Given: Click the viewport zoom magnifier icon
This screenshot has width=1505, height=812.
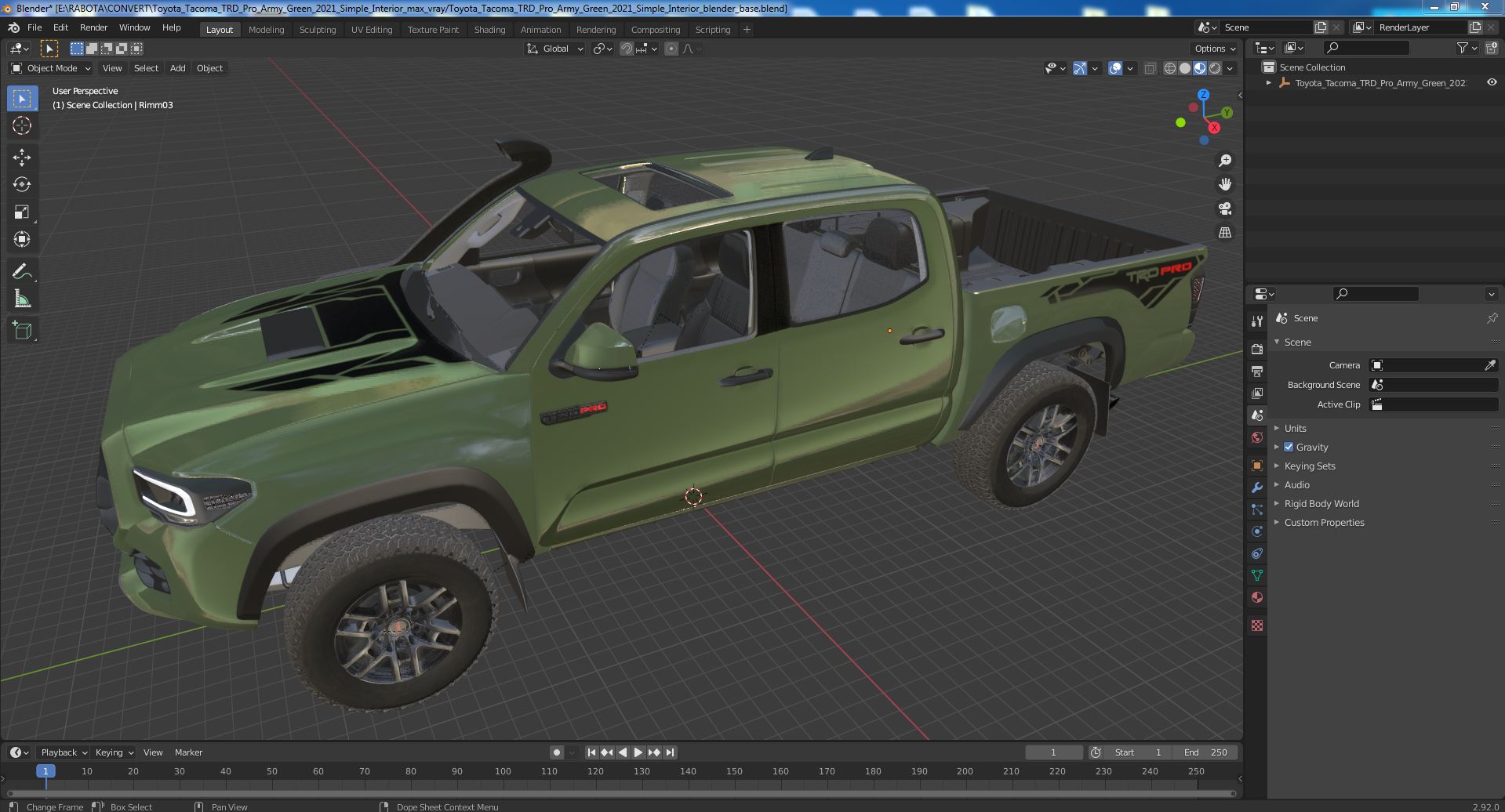Looking at the screenshot, I should pyautogui.click(x=1224, y=161).
